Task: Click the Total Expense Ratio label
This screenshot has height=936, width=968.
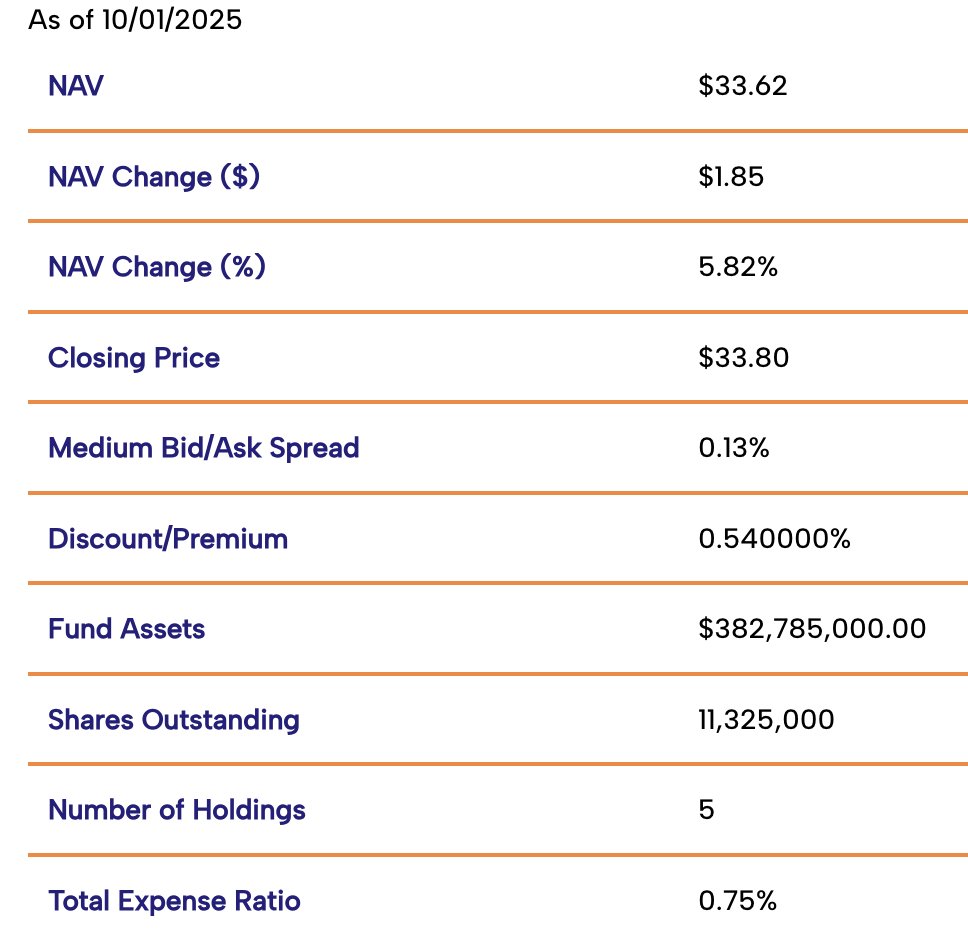Action: 174,901
